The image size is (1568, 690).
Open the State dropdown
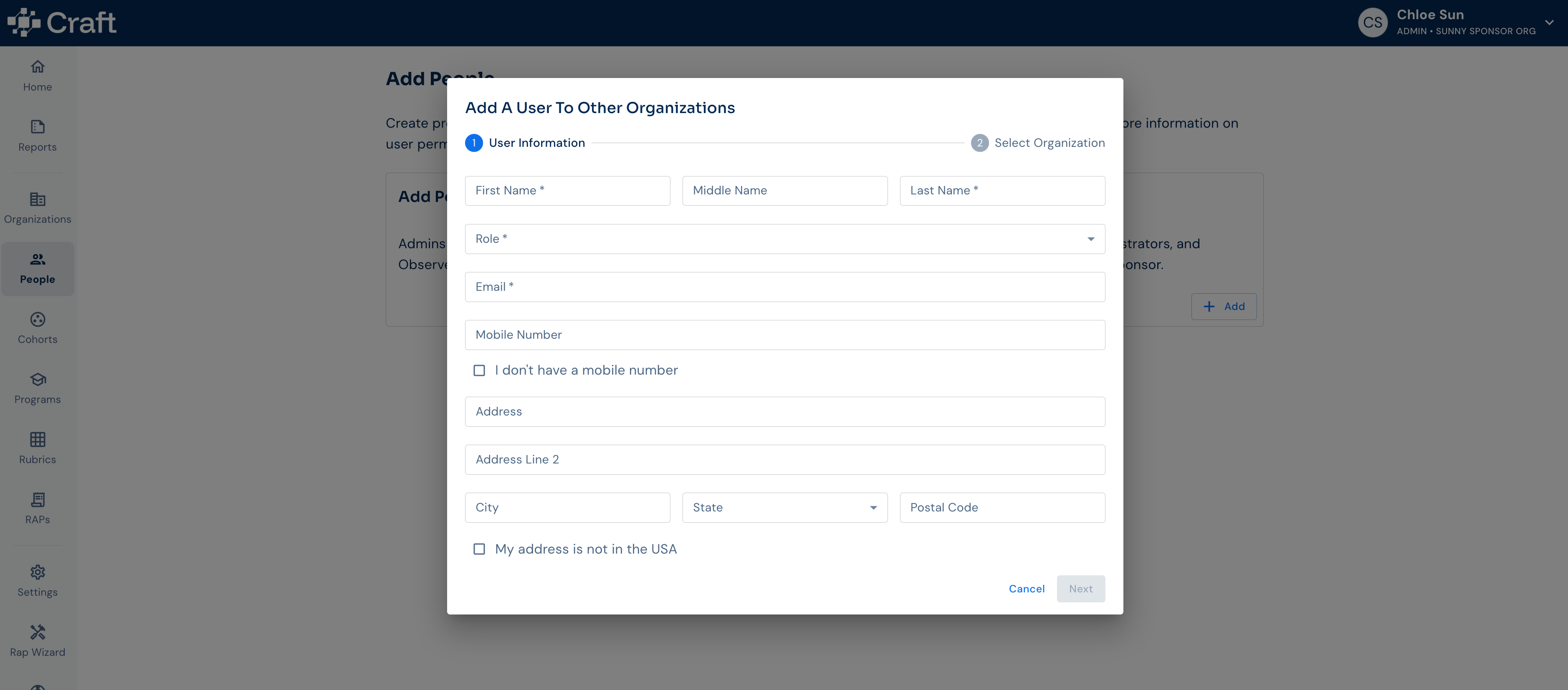click(784, 507)
